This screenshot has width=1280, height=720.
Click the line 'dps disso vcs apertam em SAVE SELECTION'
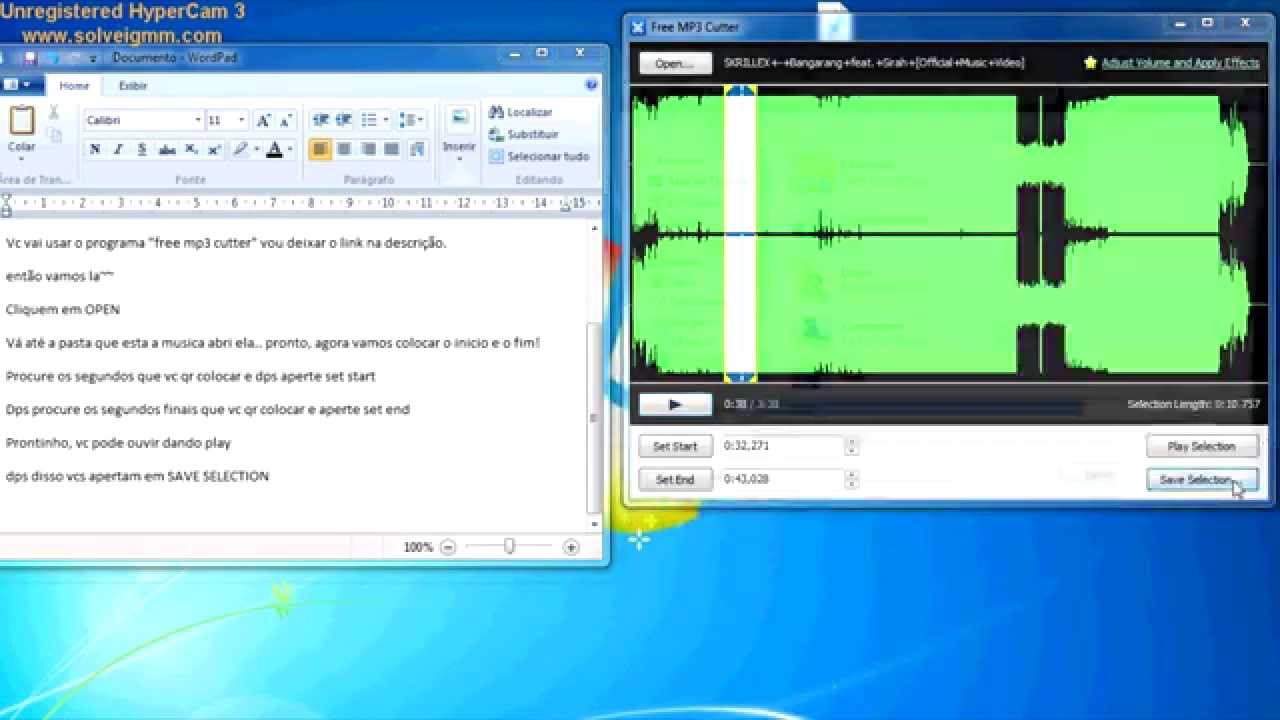pos(137,476)
